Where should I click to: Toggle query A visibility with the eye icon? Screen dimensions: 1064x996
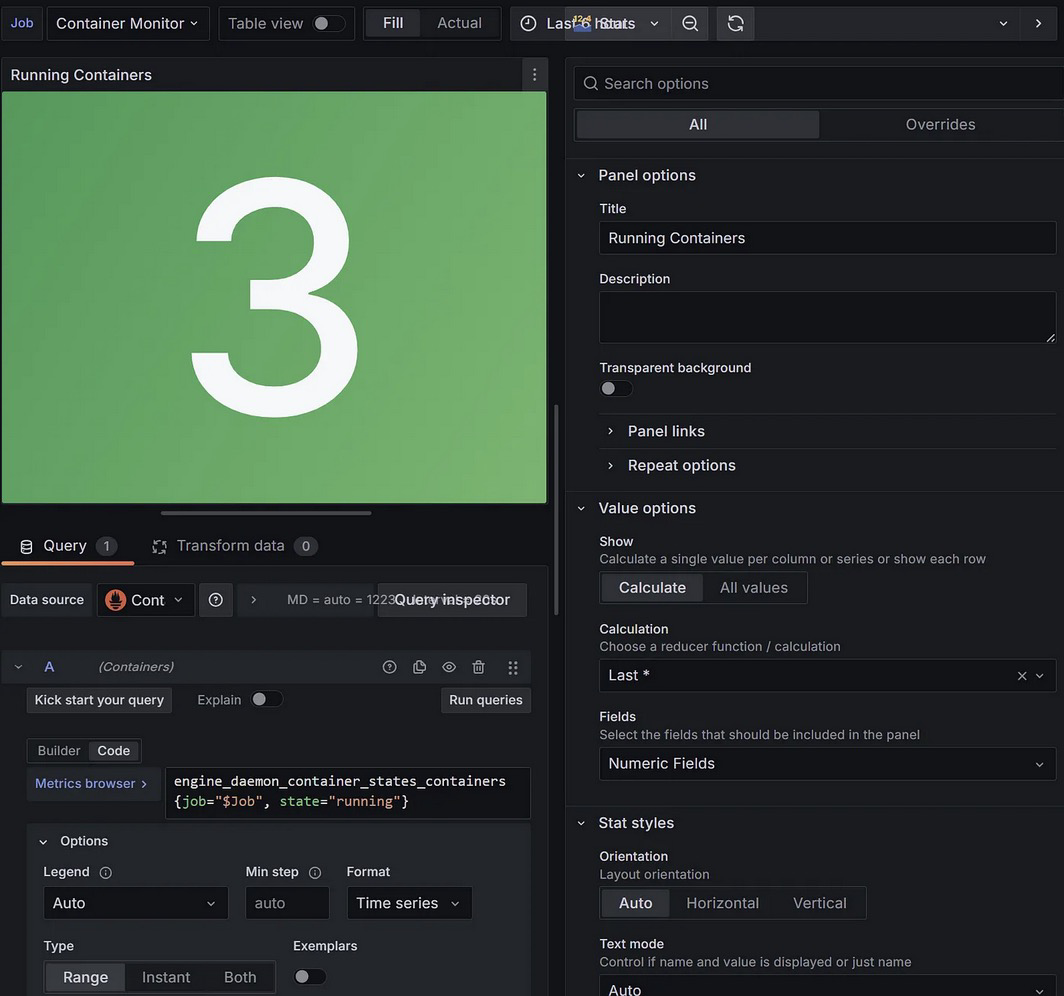pos(449,667)
